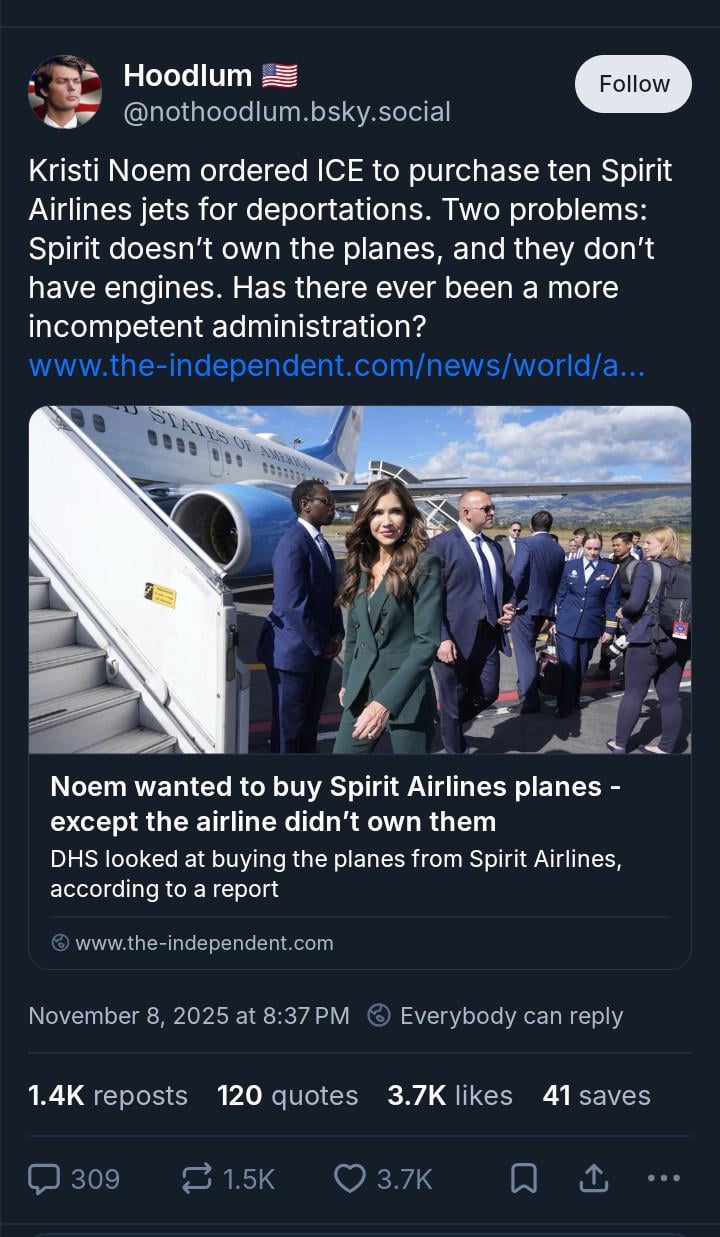View the 1.4K reposts list
This screenshot has width=720, height=1237.
[x=108, y=1095]
